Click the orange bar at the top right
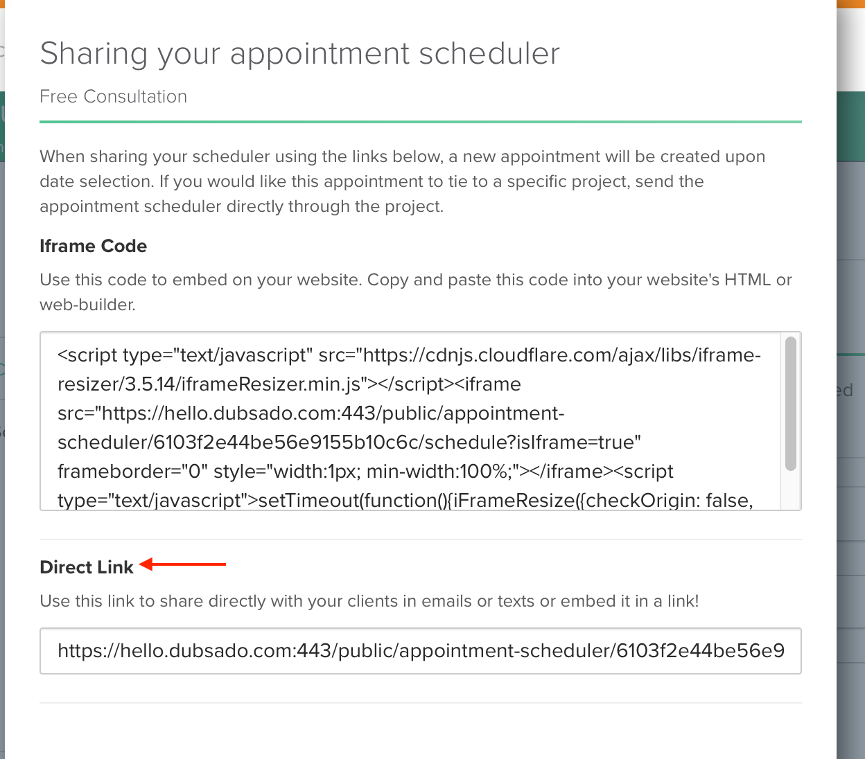866x760 pixels. point(851,3)
